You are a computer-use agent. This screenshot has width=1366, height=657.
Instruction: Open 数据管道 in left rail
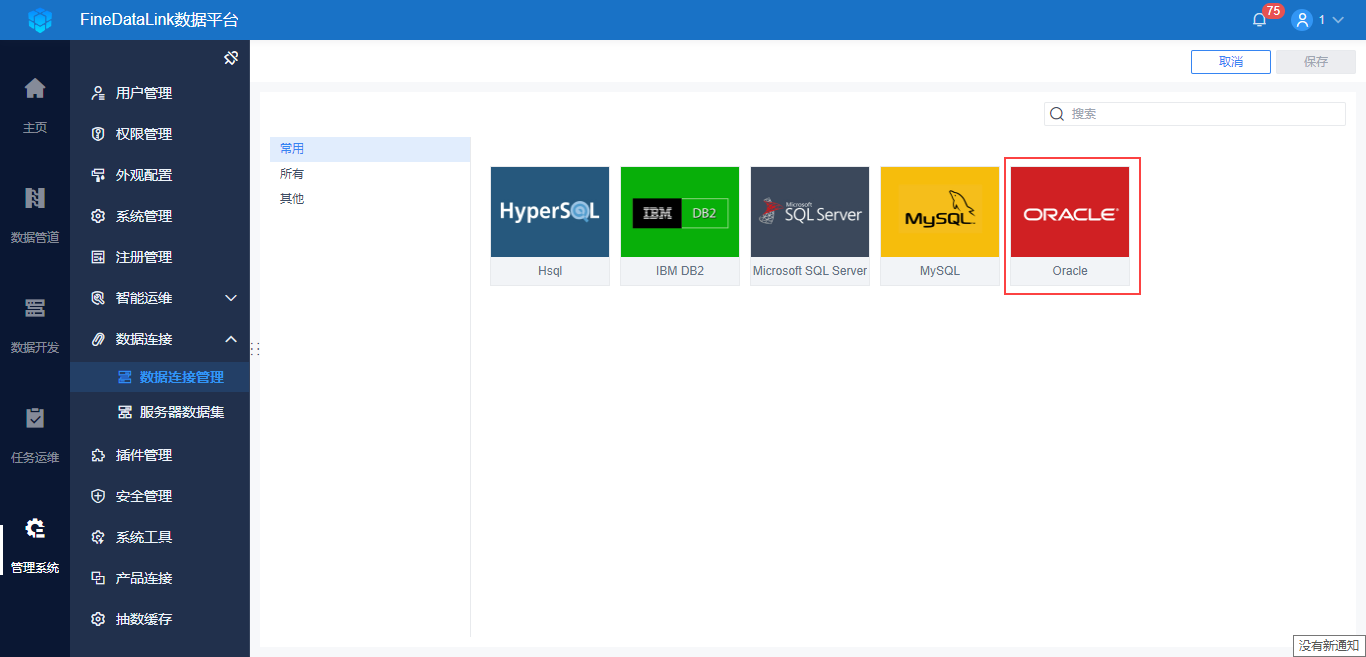tap(35, 213)
